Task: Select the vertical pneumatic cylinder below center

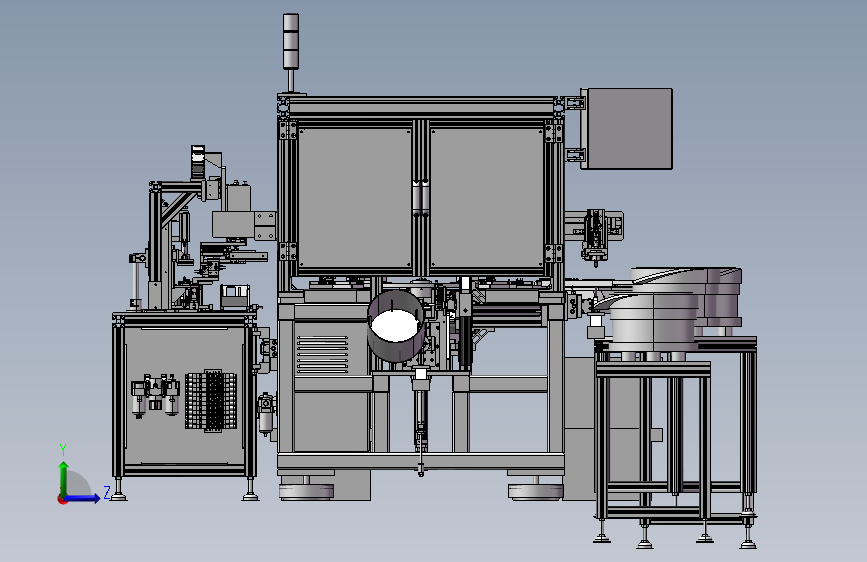Action: tap(420, 420)
